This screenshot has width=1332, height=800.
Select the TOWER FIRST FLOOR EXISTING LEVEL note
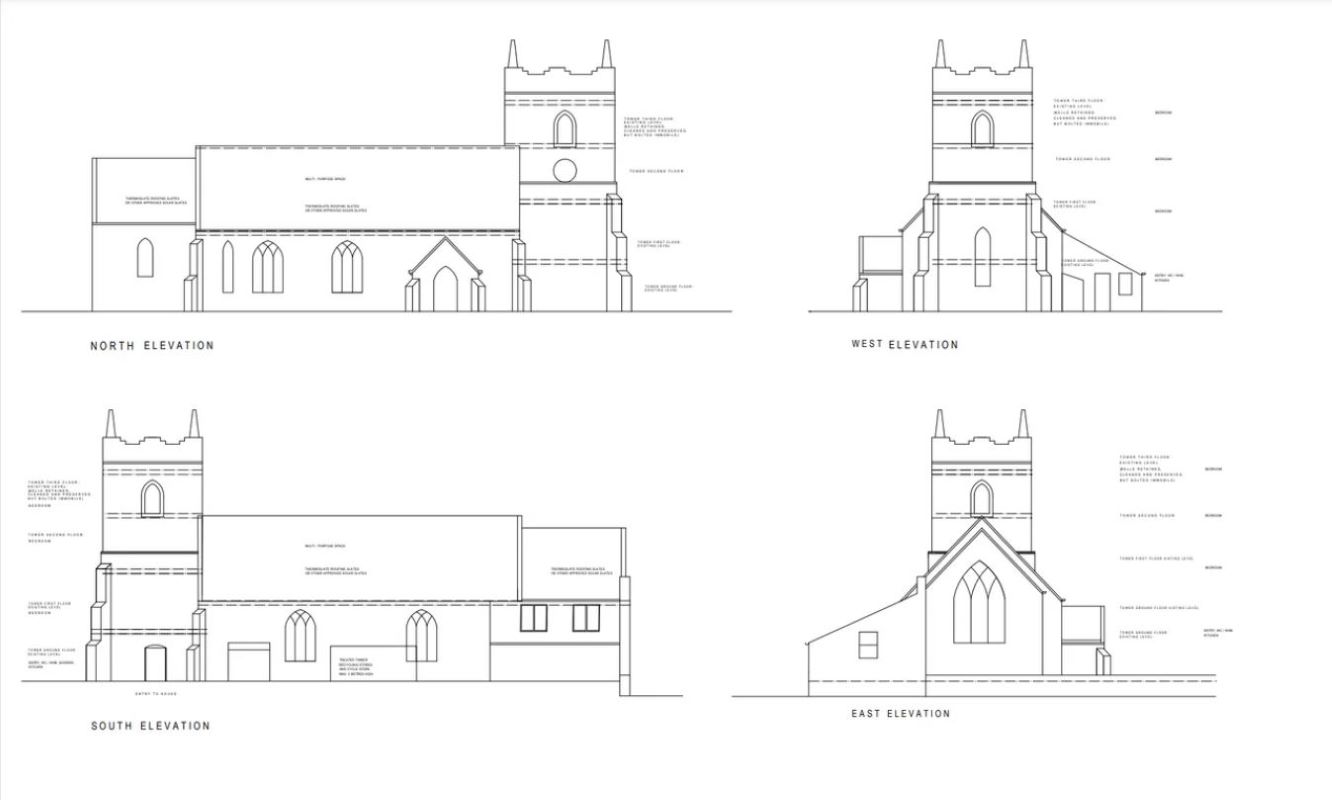[659, 243]
